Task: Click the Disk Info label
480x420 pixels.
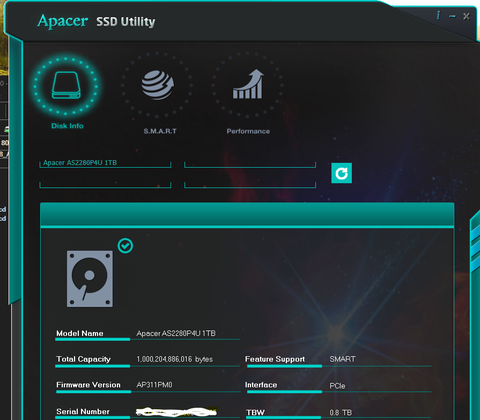Action: tap(67, 126)
